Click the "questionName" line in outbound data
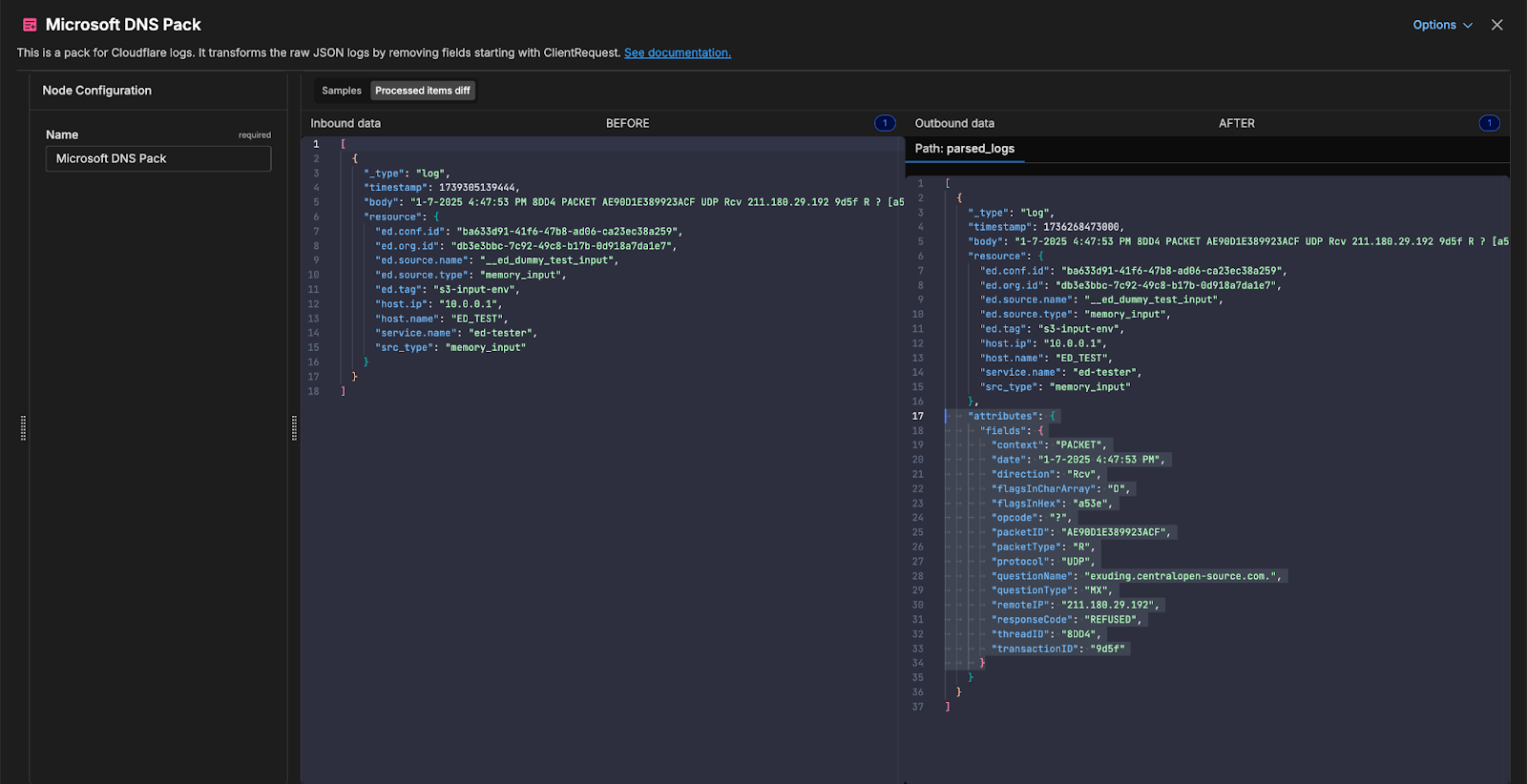This screenshot has width=1527, height=784. (x=1136, y=576)
